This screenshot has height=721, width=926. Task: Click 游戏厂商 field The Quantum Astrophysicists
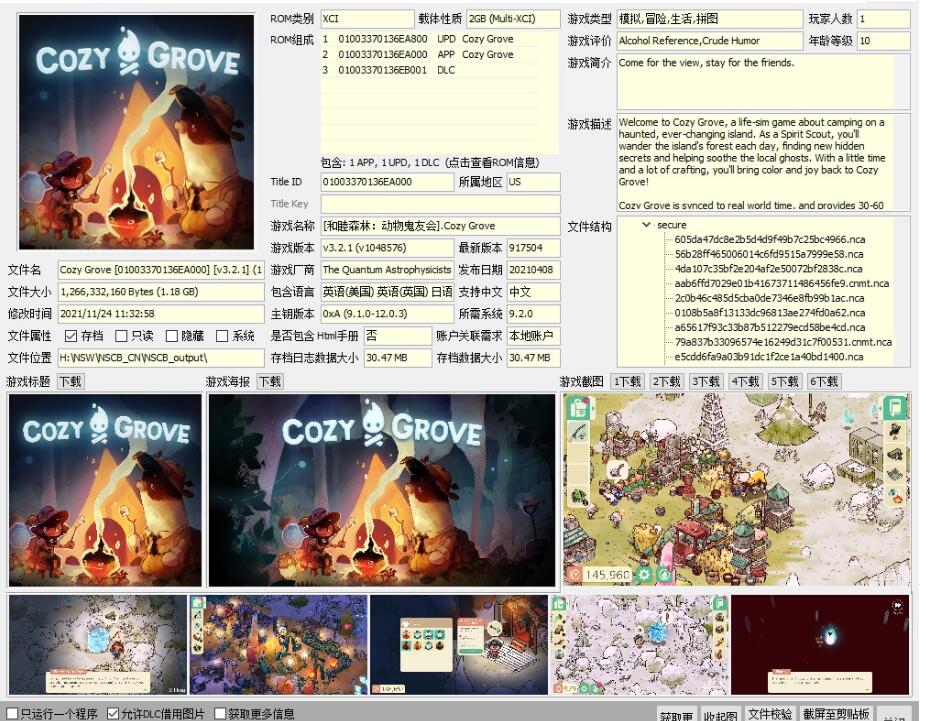coord(387,270)
